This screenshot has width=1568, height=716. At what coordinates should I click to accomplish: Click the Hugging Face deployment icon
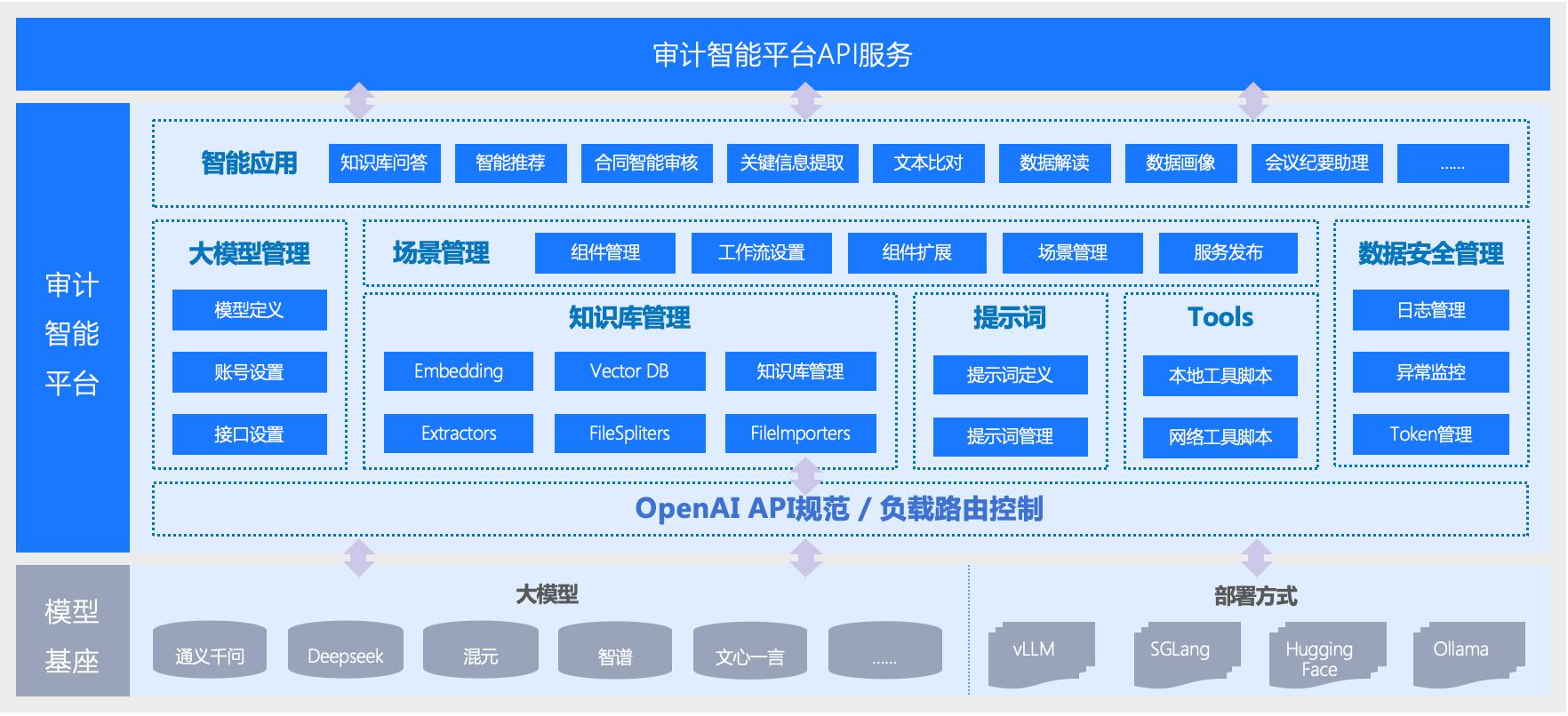[1325, 656]
